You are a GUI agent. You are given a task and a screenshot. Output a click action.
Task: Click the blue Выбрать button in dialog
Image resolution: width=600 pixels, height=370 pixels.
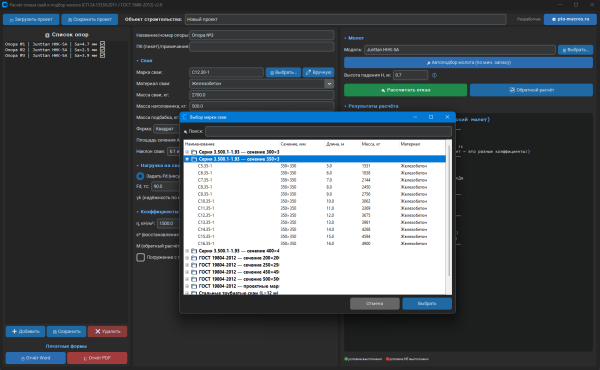pos(427,303)
